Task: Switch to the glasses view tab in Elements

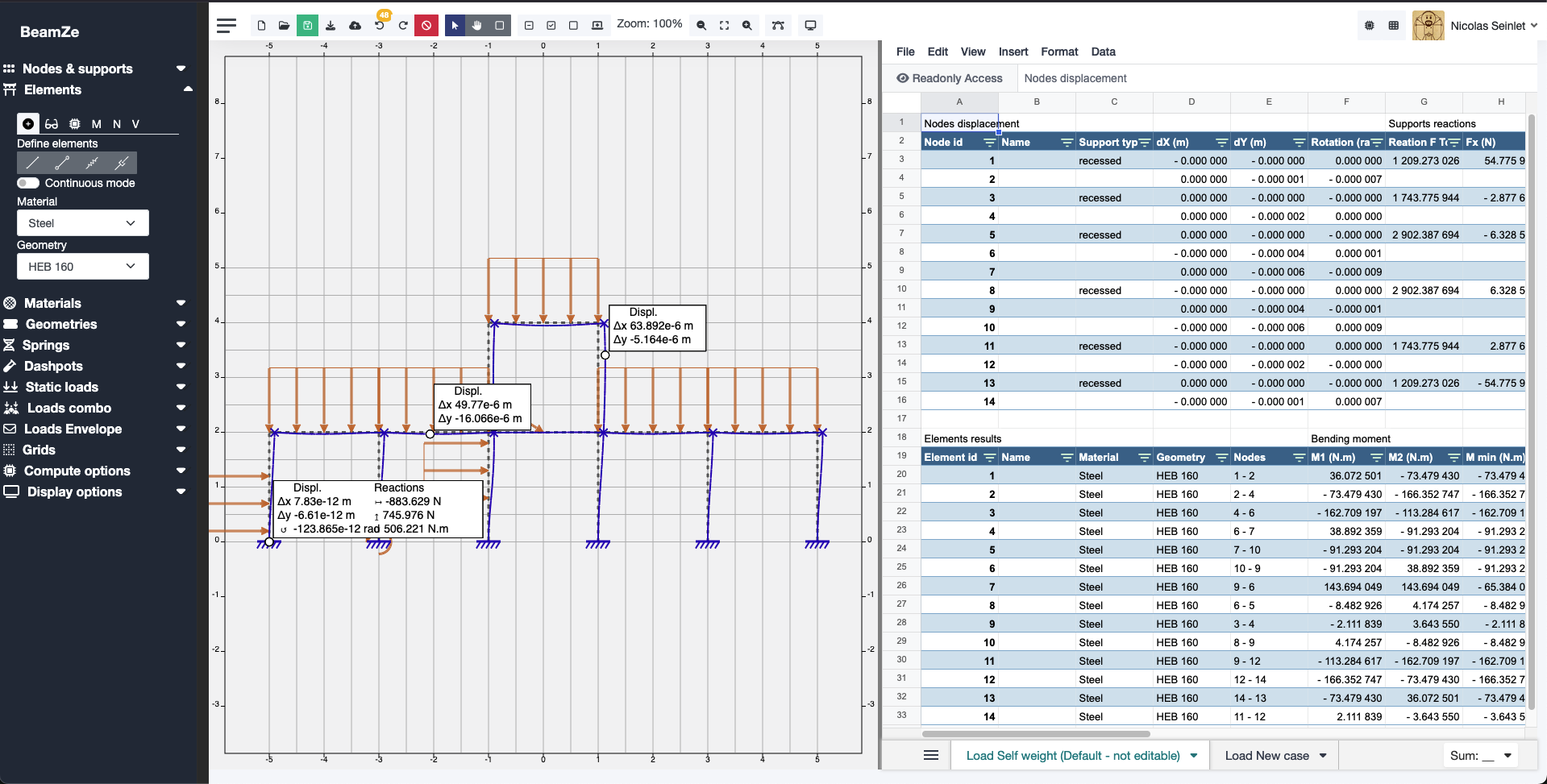Action: [x=52, y=124]
